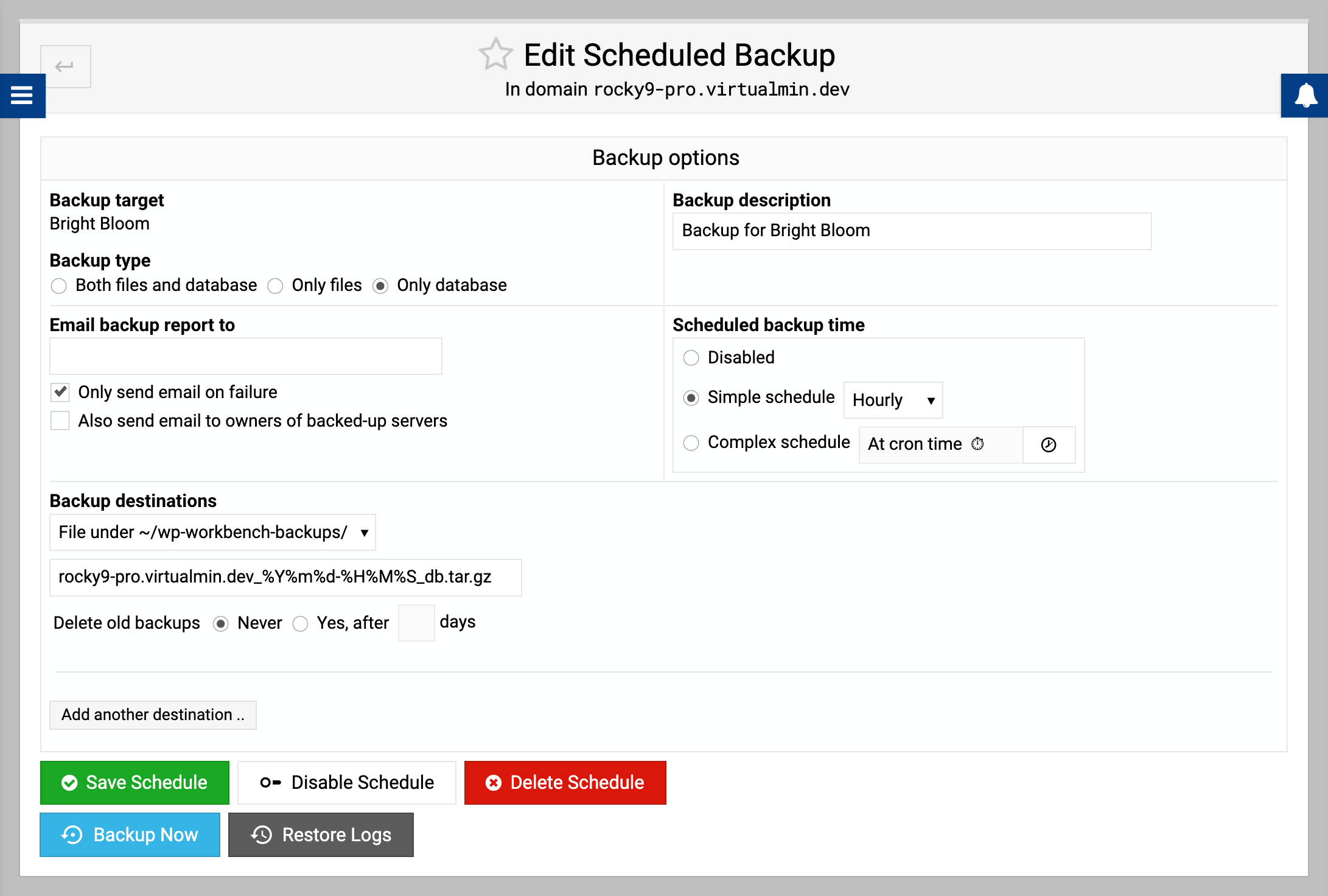
Task: Open Restore Logs
Action: click(321, 835)
